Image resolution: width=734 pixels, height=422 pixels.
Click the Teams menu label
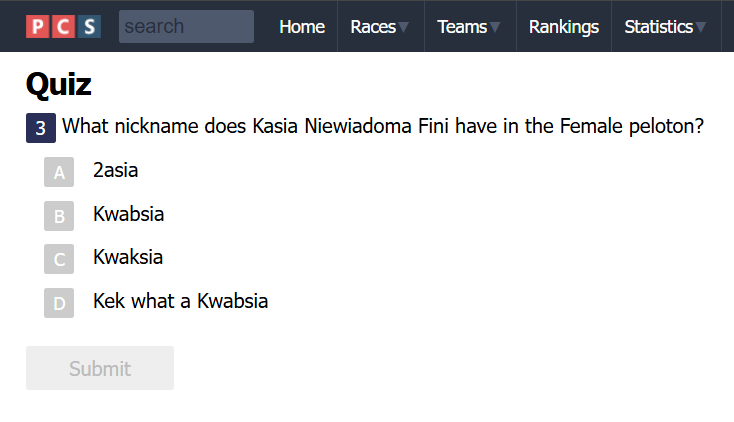[x=462, y=27]
